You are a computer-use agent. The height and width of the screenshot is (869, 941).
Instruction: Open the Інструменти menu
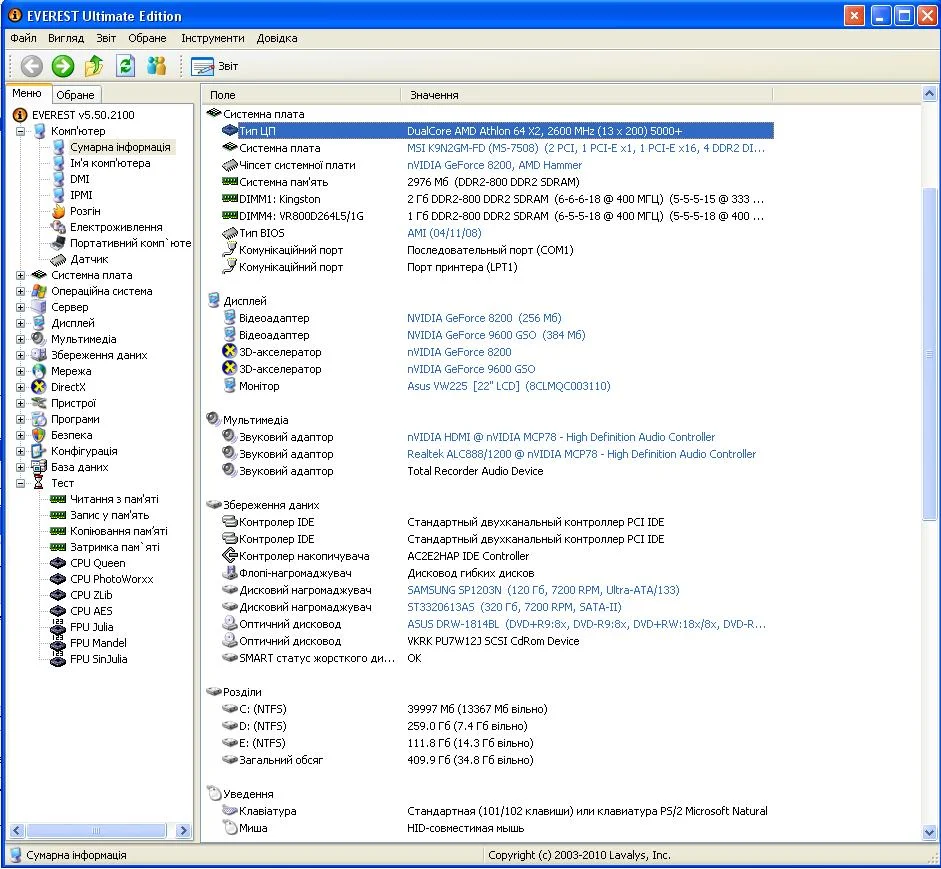coord(212,38)
